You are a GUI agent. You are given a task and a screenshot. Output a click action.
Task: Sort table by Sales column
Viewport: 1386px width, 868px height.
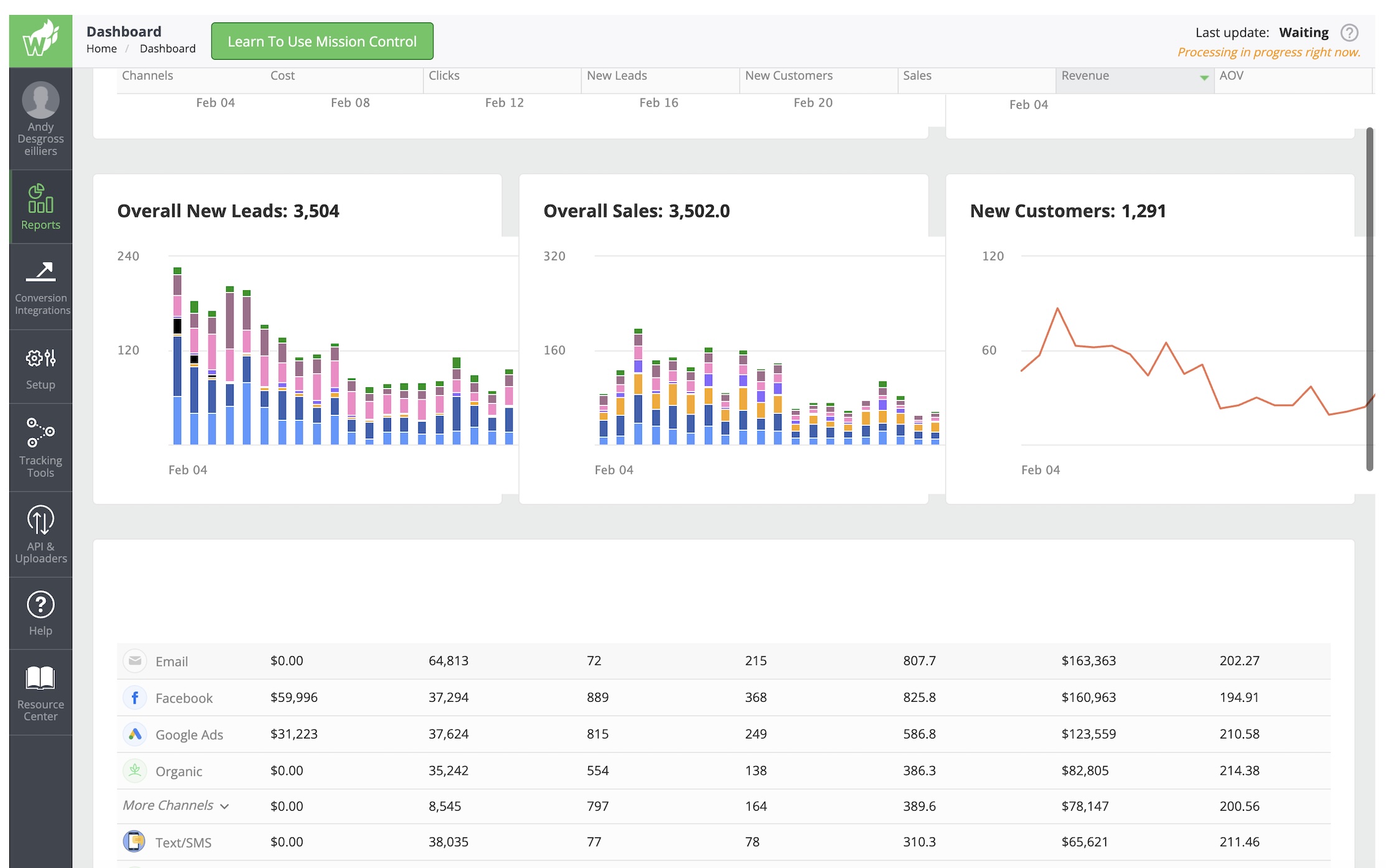[x=917, y=75]
